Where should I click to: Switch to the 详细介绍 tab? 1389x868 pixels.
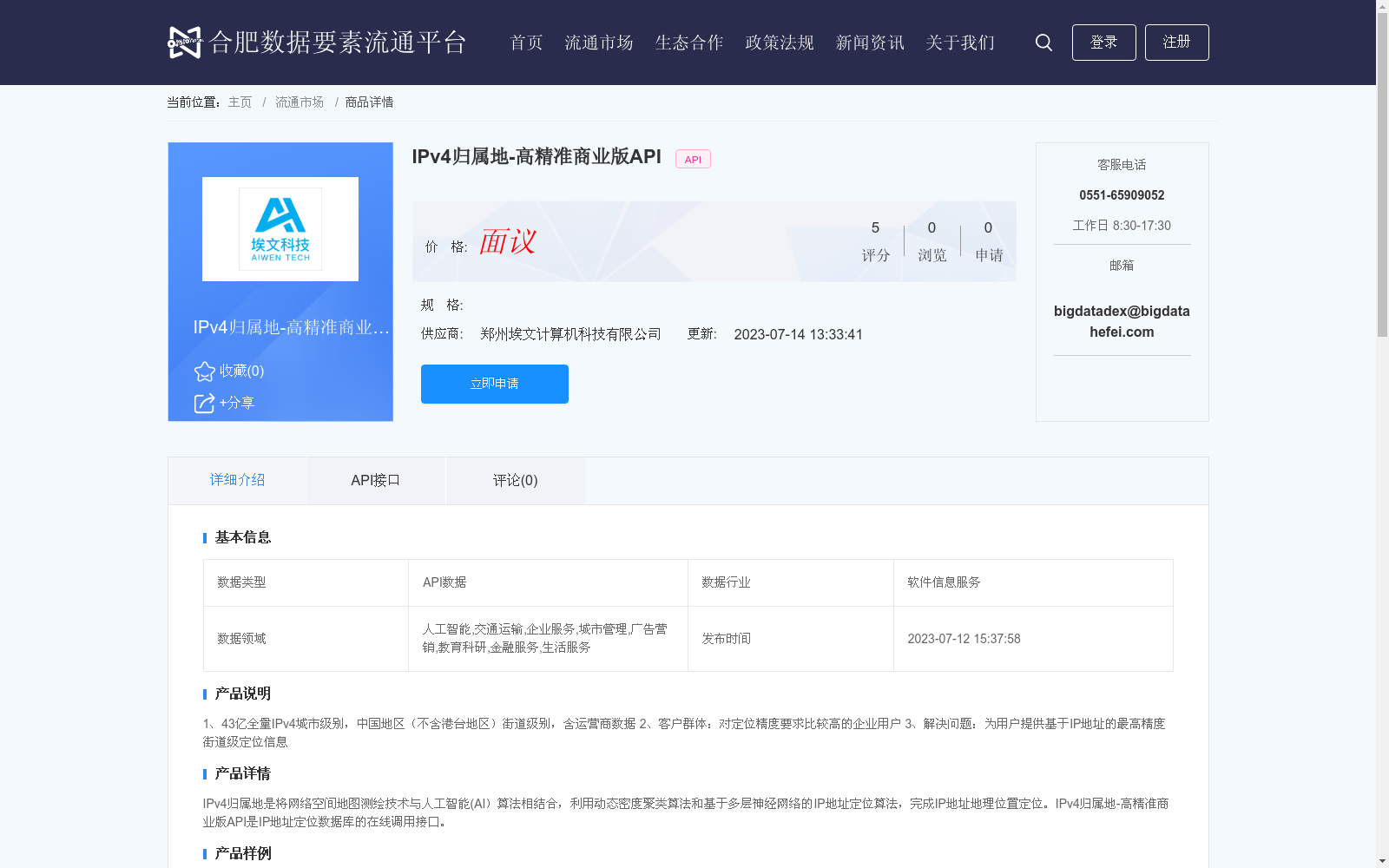[x=237, y=480]
